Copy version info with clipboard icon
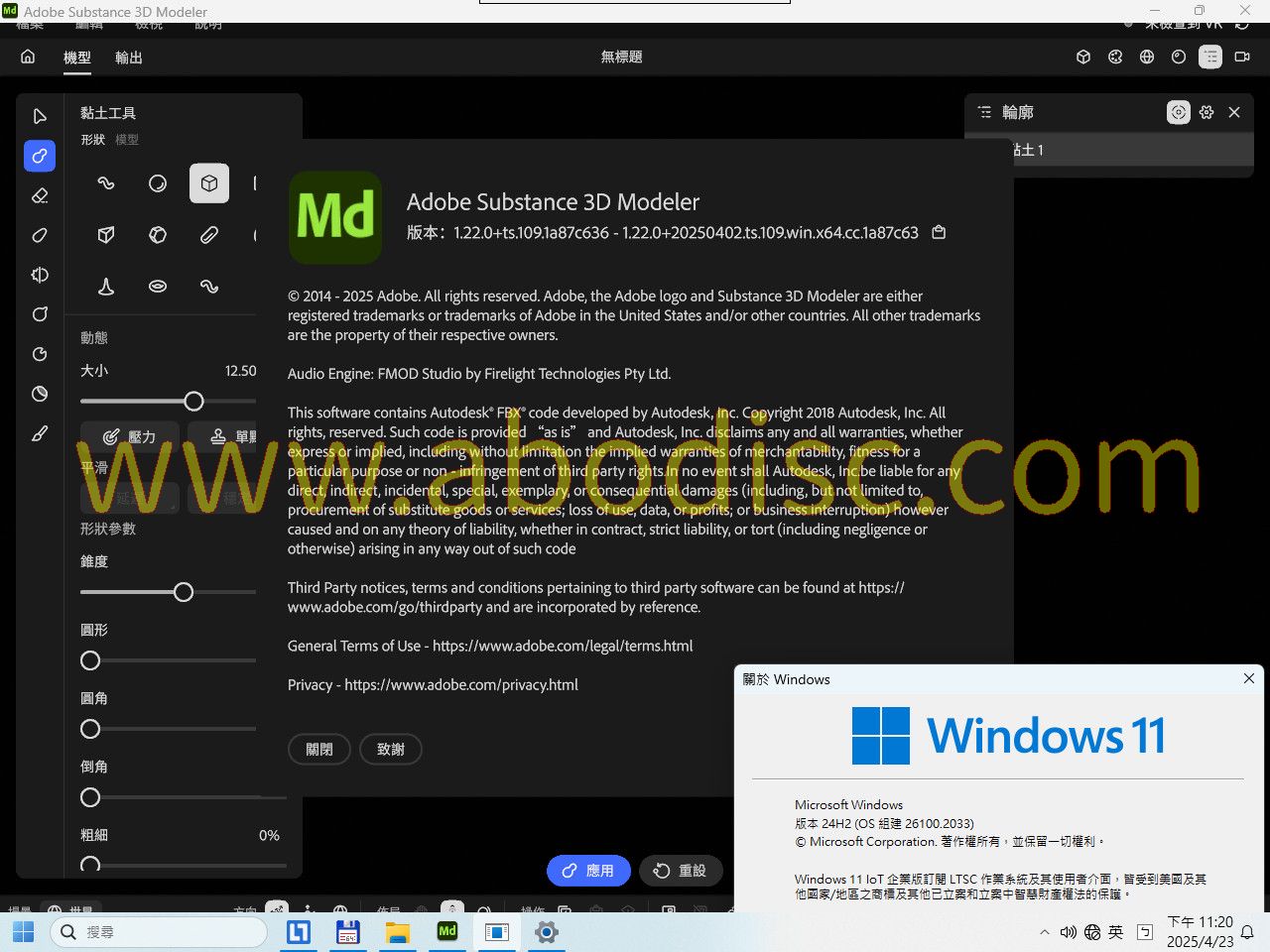1270x952 pixels. coord(939,232)
